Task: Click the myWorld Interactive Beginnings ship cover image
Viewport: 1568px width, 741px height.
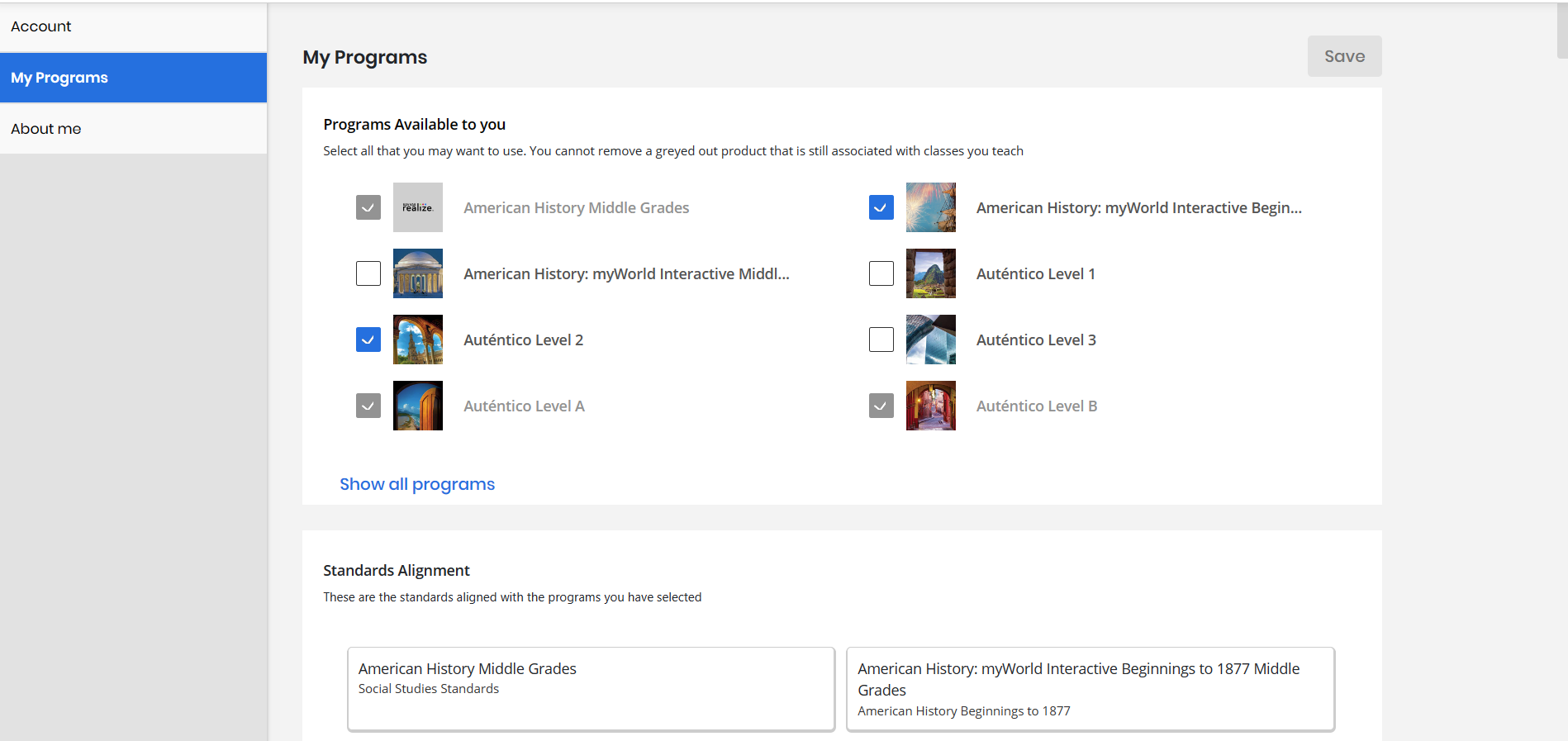Action: point(930,207)
